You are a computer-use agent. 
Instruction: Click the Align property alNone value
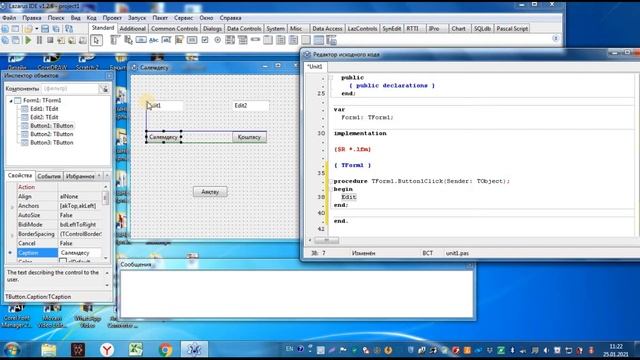coord(80,197)
